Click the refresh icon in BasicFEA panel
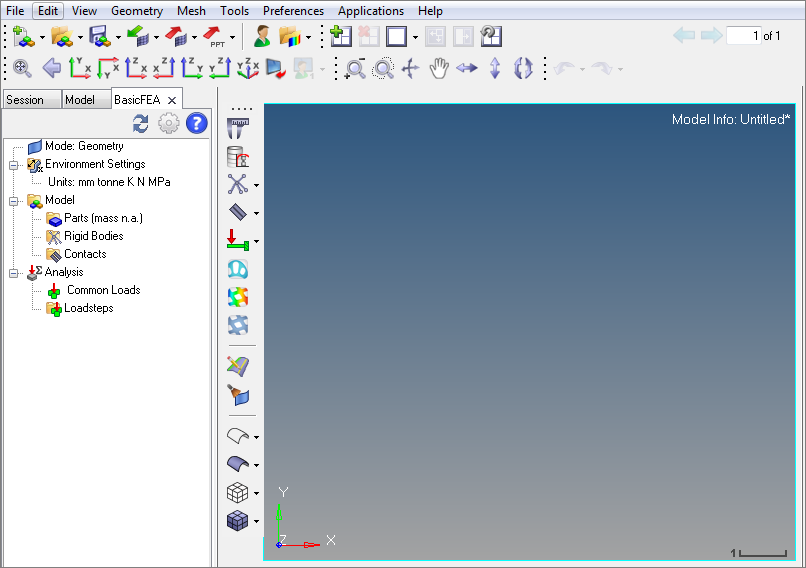 point(140,124)
